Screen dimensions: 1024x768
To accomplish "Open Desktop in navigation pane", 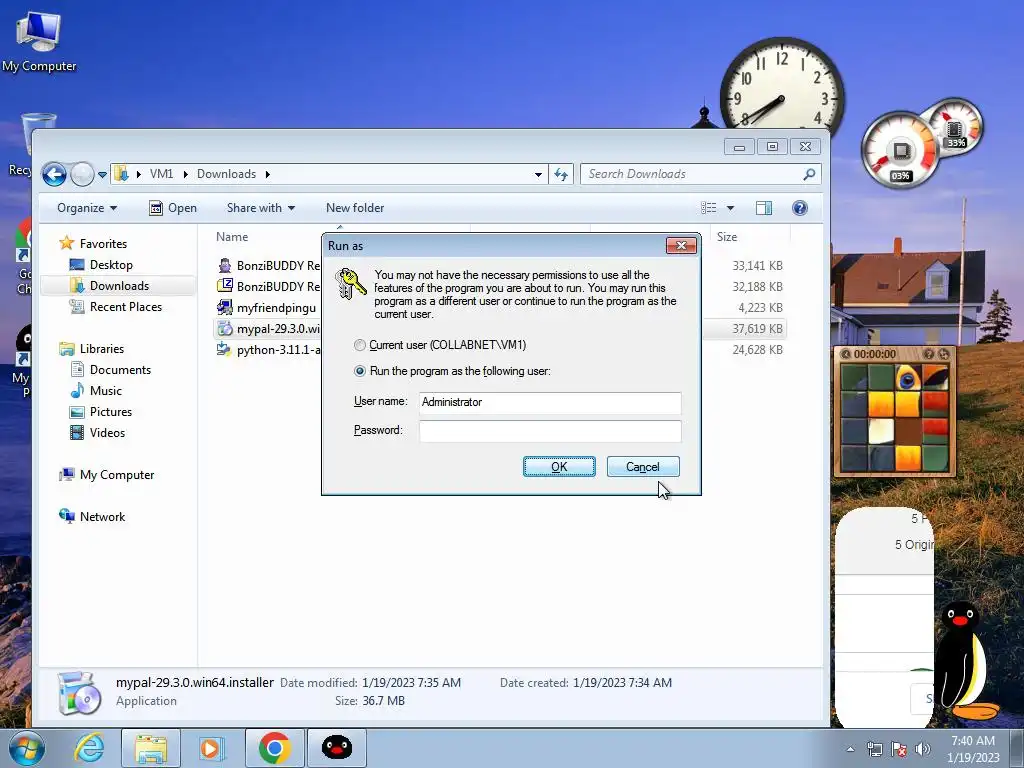I will pos(111,264).
